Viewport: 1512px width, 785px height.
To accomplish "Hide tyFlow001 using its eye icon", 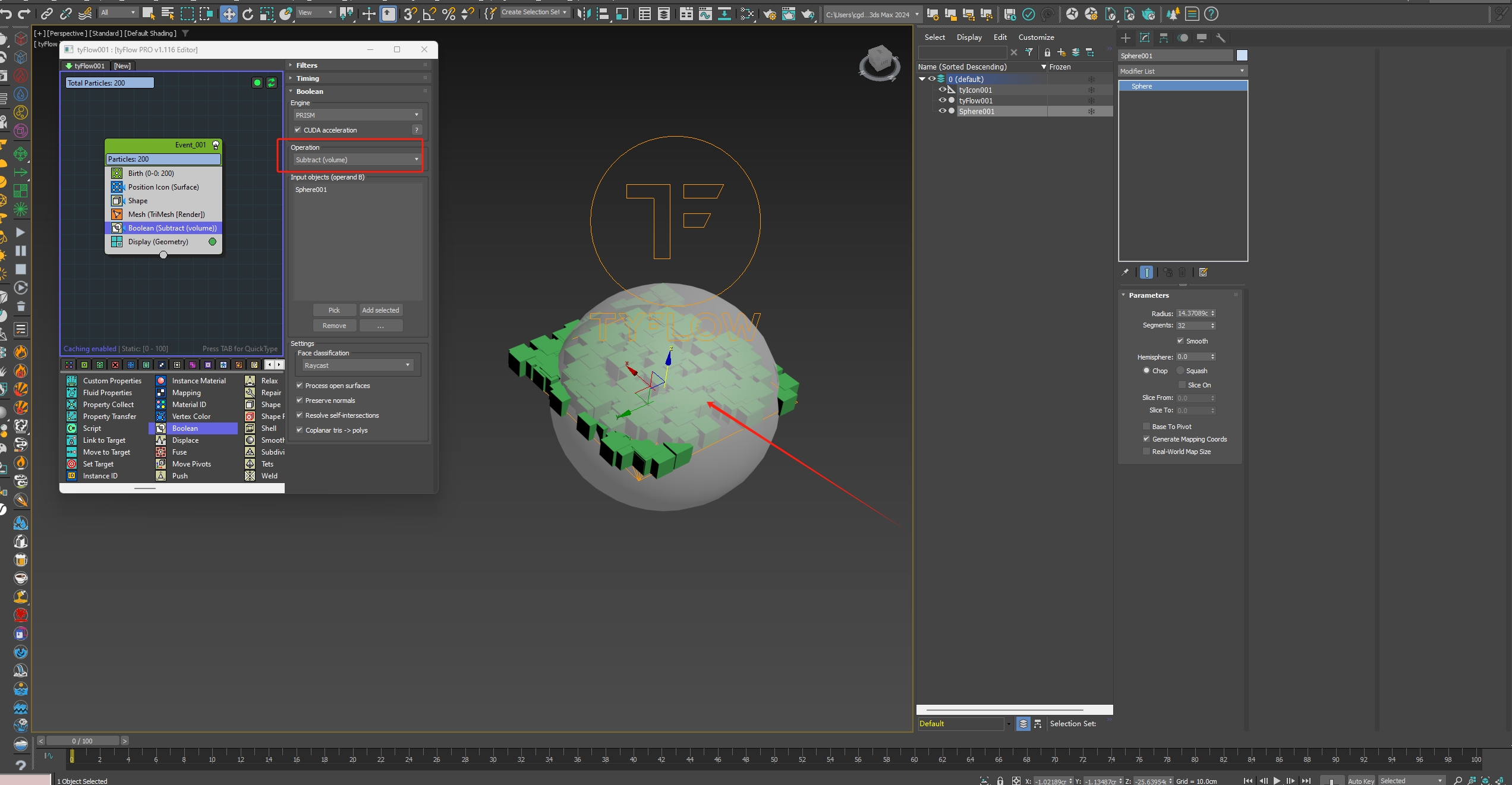I will click(942, 100).
